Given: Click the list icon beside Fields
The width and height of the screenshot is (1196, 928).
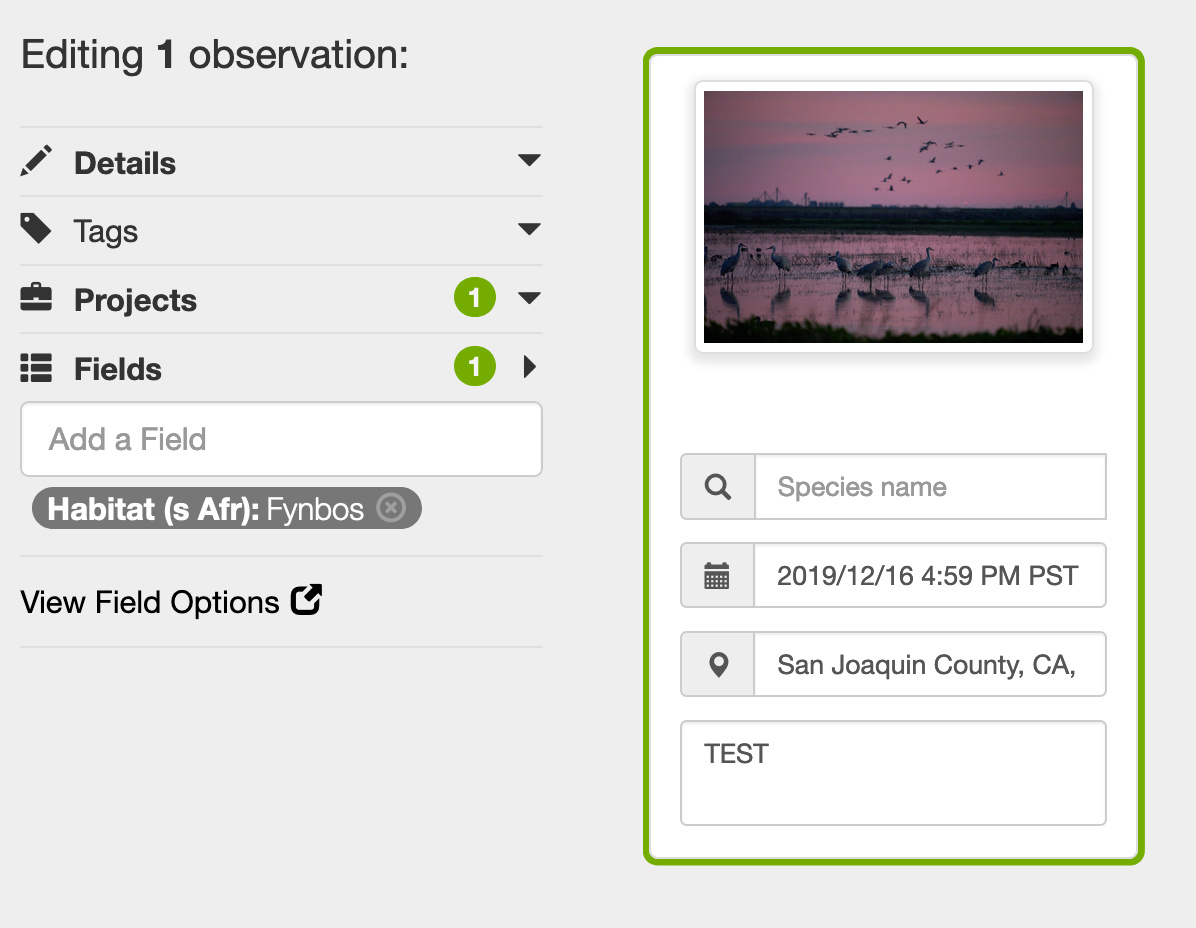Looking at the screenshot, I should [x=36, y=368].
